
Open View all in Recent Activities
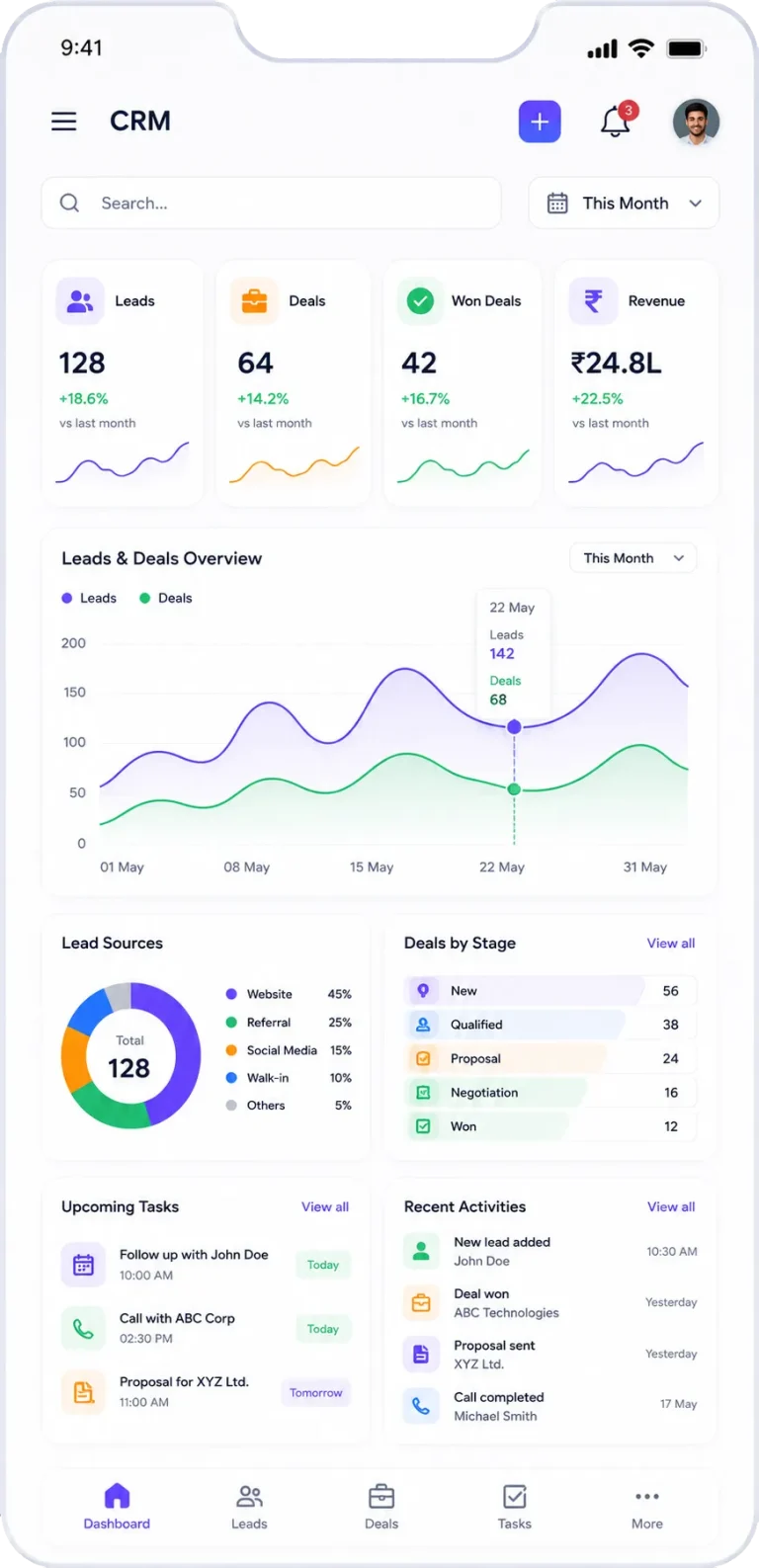tap(671, 1207)
